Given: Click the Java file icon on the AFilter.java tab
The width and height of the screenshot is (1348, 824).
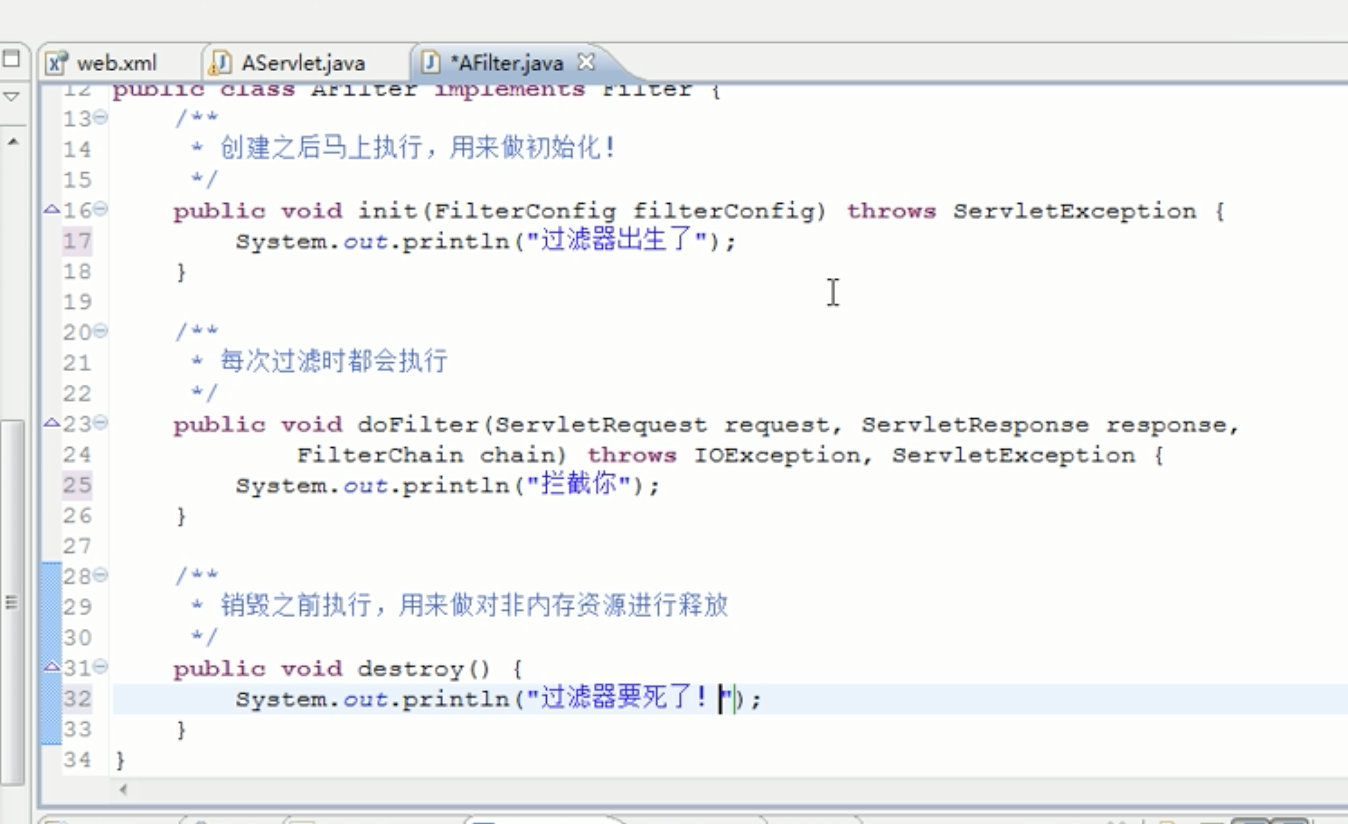Looking at the screenshot, I should click(x=431, y=63).
